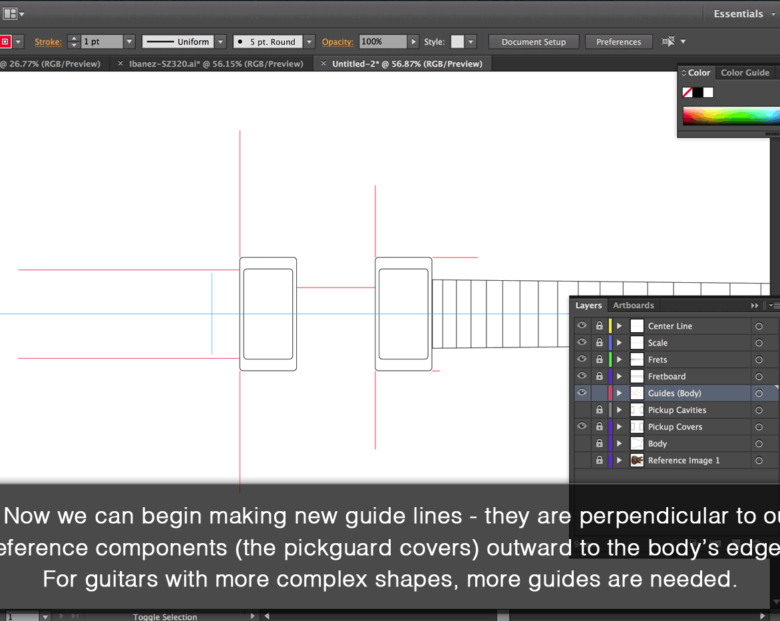This screenshot has width=780, height=621.
Task: Pick the black swatch in Color panel
Action: tap(698, 92)
